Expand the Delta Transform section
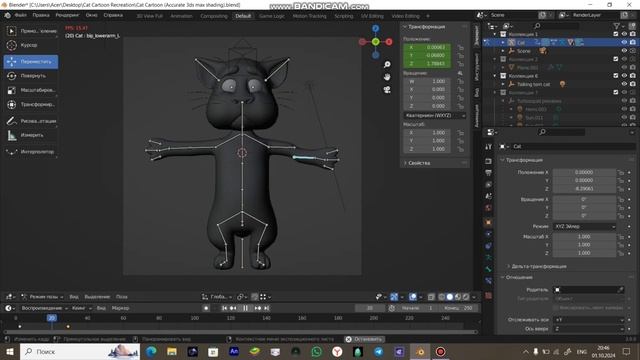The height and width of the screenshot is (360, 640). pos(538,267)
